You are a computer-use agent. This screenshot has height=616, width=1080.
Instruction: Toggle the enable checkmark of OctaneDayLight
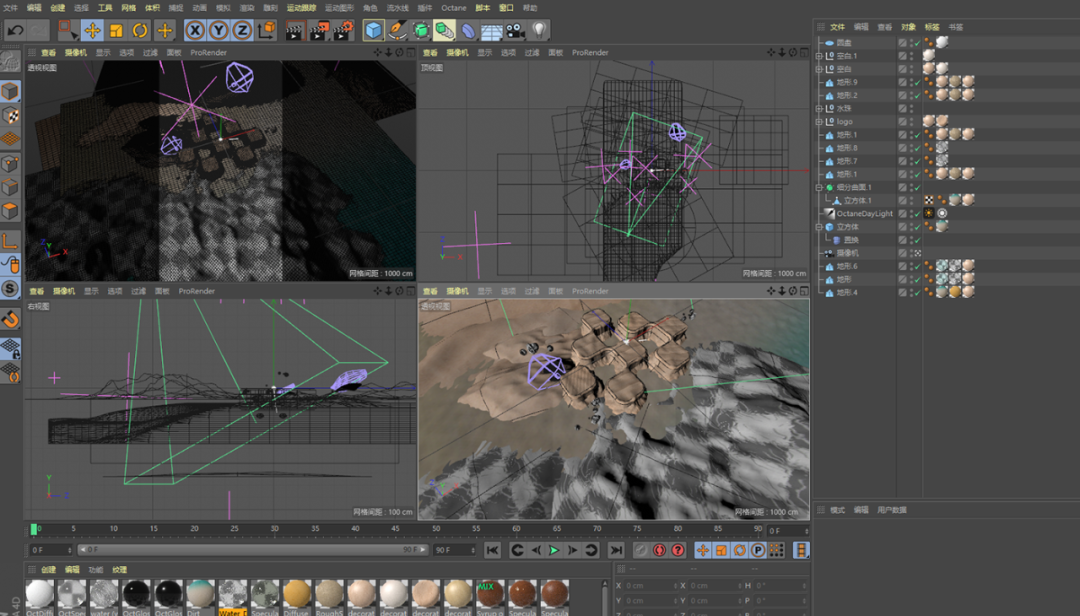click(x=917, y=214)
